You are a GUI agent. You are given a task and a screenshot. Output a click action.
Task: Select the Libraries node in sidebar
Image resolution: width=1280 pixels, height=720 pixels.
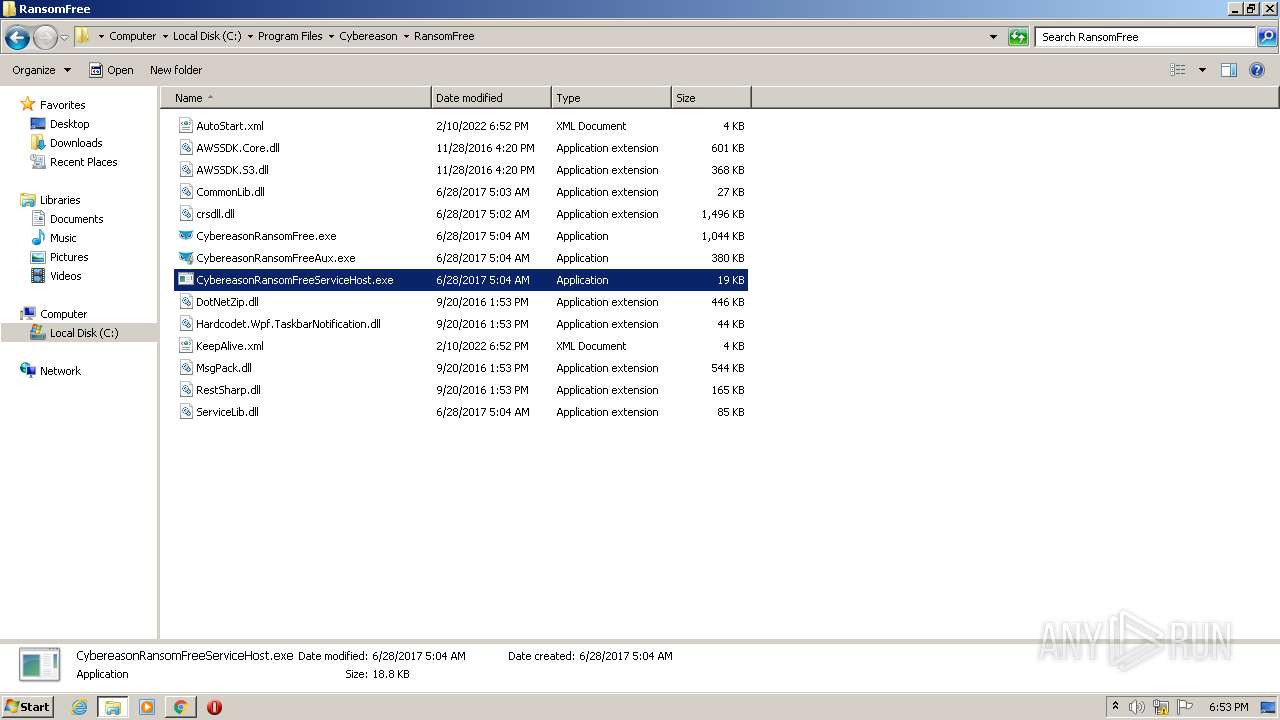[60, 200]
